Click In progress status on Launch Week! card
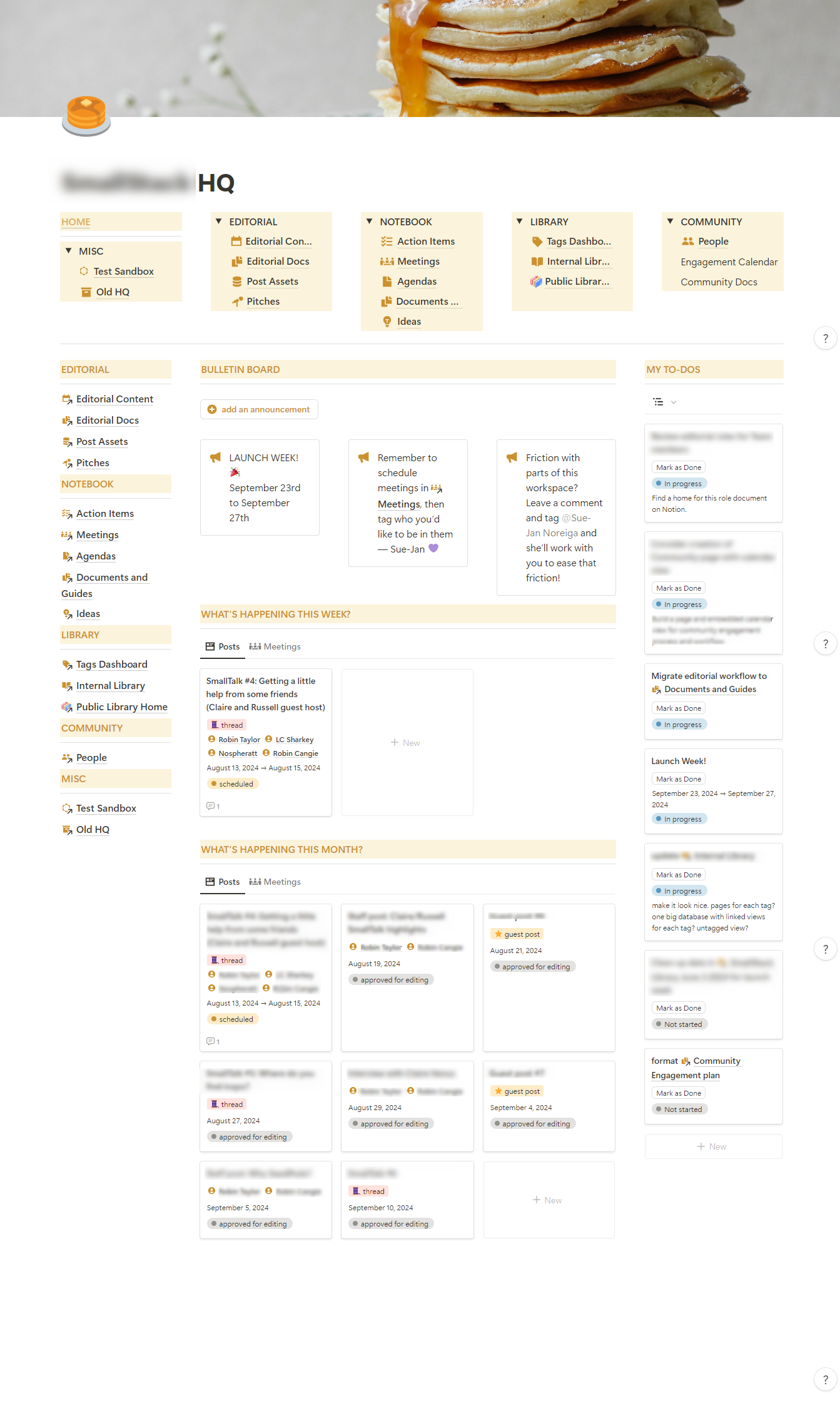The width and height of the screenshot is (840, 1408). pyautogui.click(x=679, y=819)
